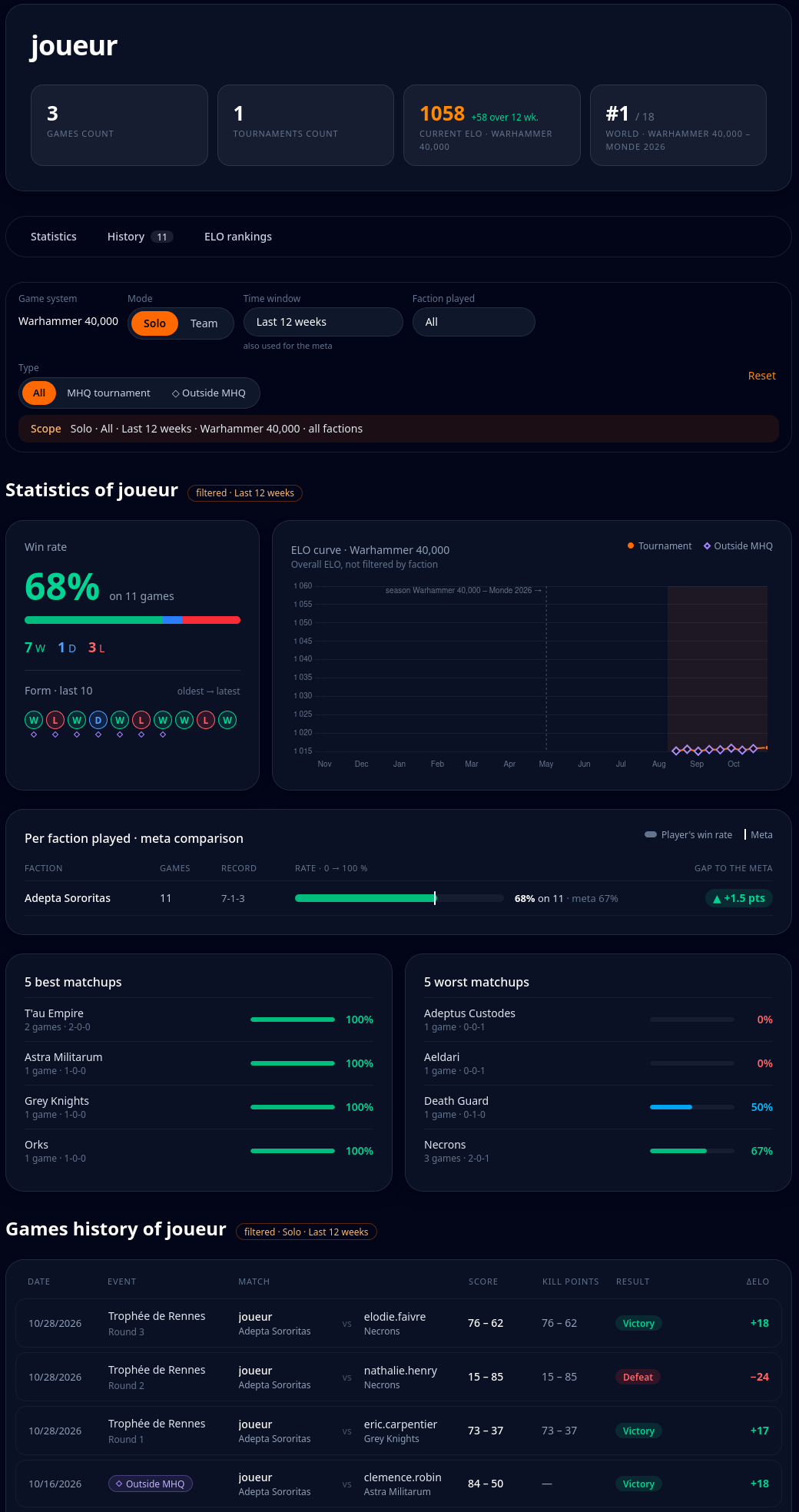799x1512 pixels.
Task: Click the Defeat result badge
Action: (638, 1377)
